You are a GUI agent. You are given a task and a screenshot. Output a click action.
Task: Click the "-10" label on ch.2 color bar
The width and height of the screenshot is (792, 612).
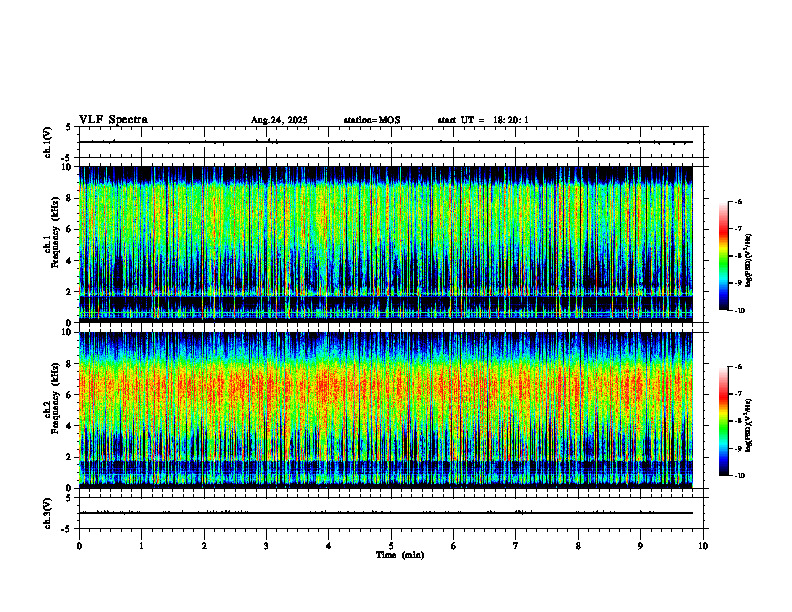click(738, 476)
